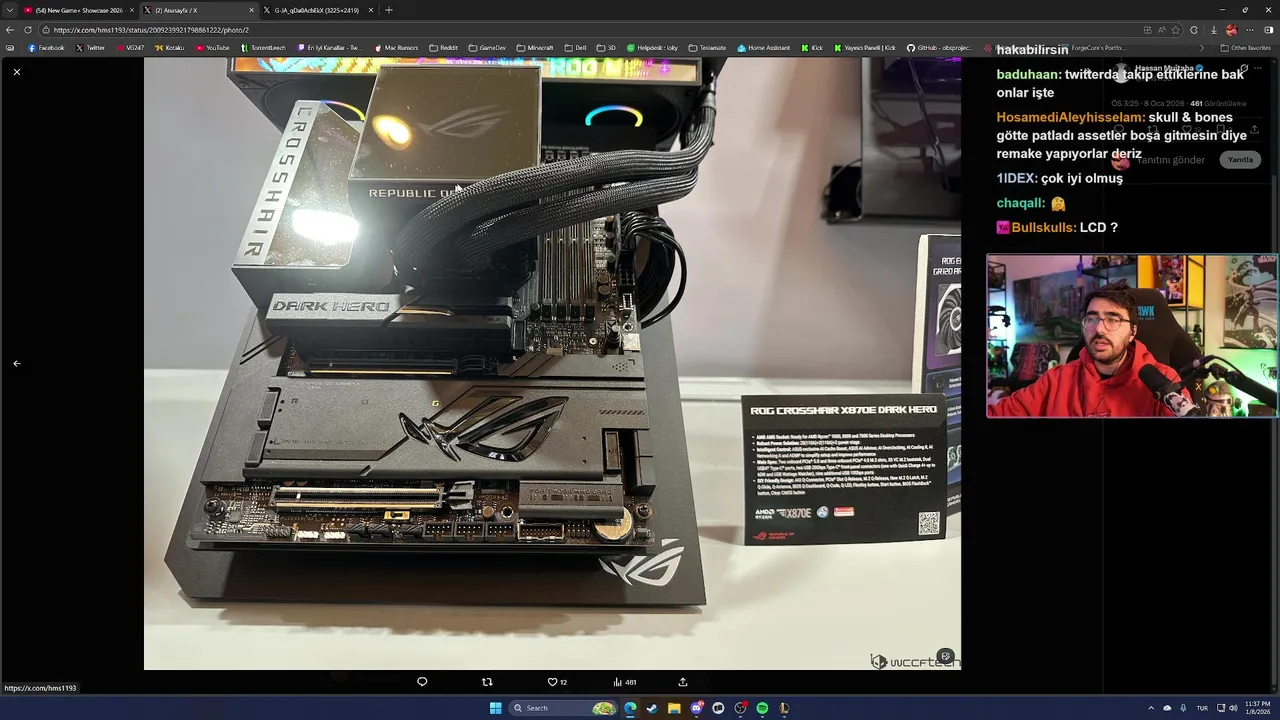Close the Anasayfa / X tab
Image resolution: width=1280 pixels, height=720 pixels.
point(251,10)
